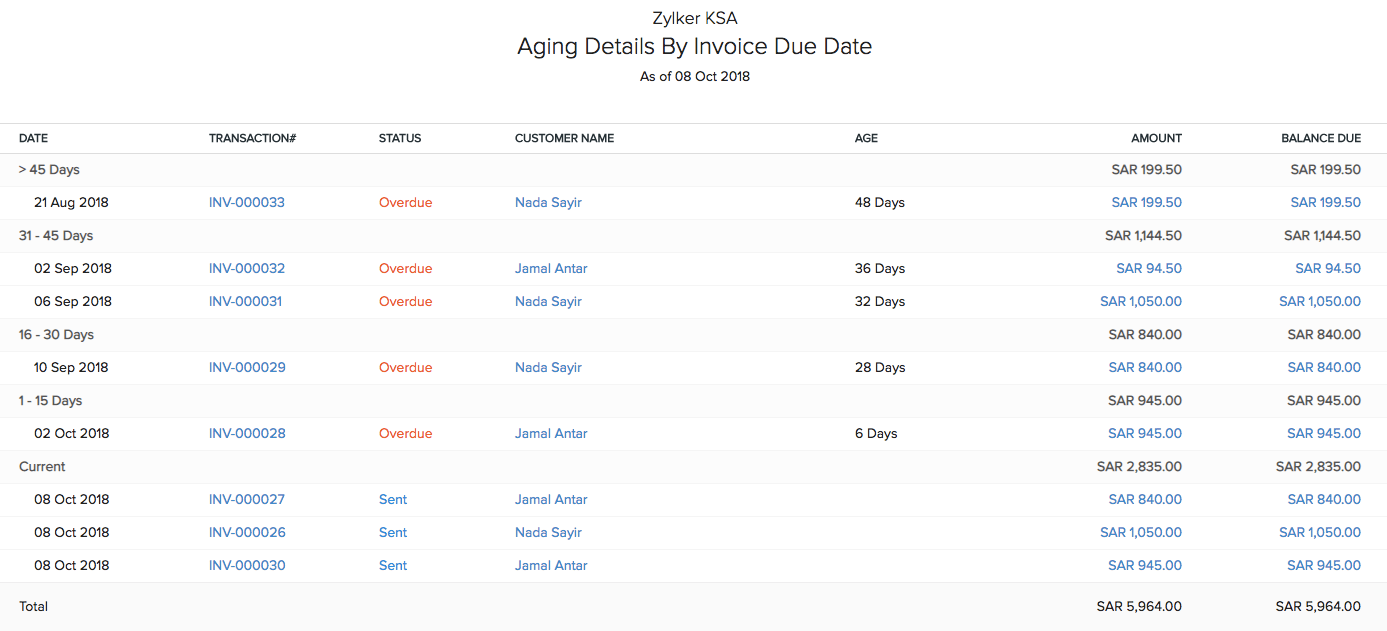Open invoice INV-000029
The height and width of the screenshot is (631, 1387).
pyautogui.click(x=245, y=367)
